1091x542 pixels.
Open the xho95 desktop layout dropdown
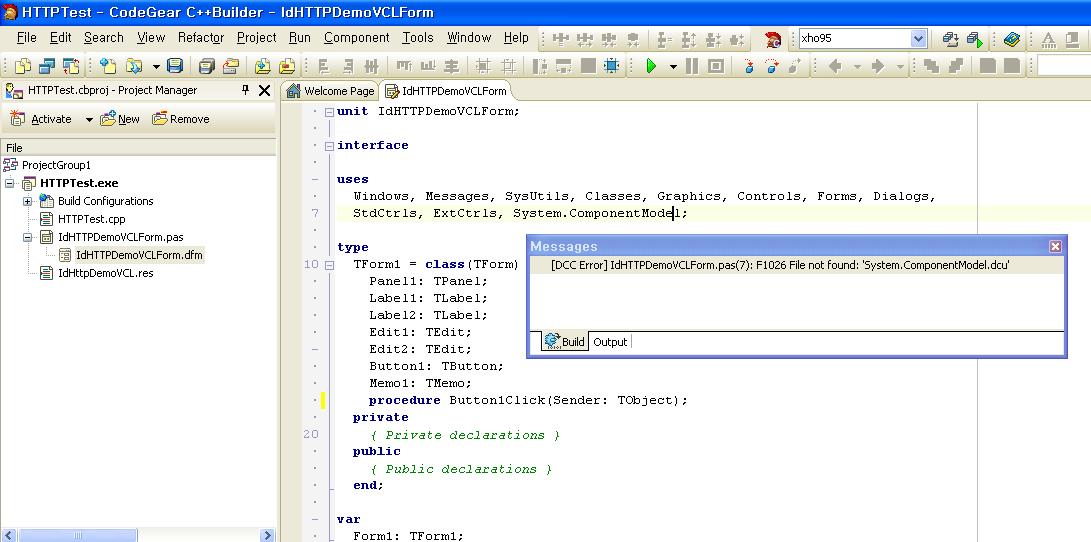[918, 39]
